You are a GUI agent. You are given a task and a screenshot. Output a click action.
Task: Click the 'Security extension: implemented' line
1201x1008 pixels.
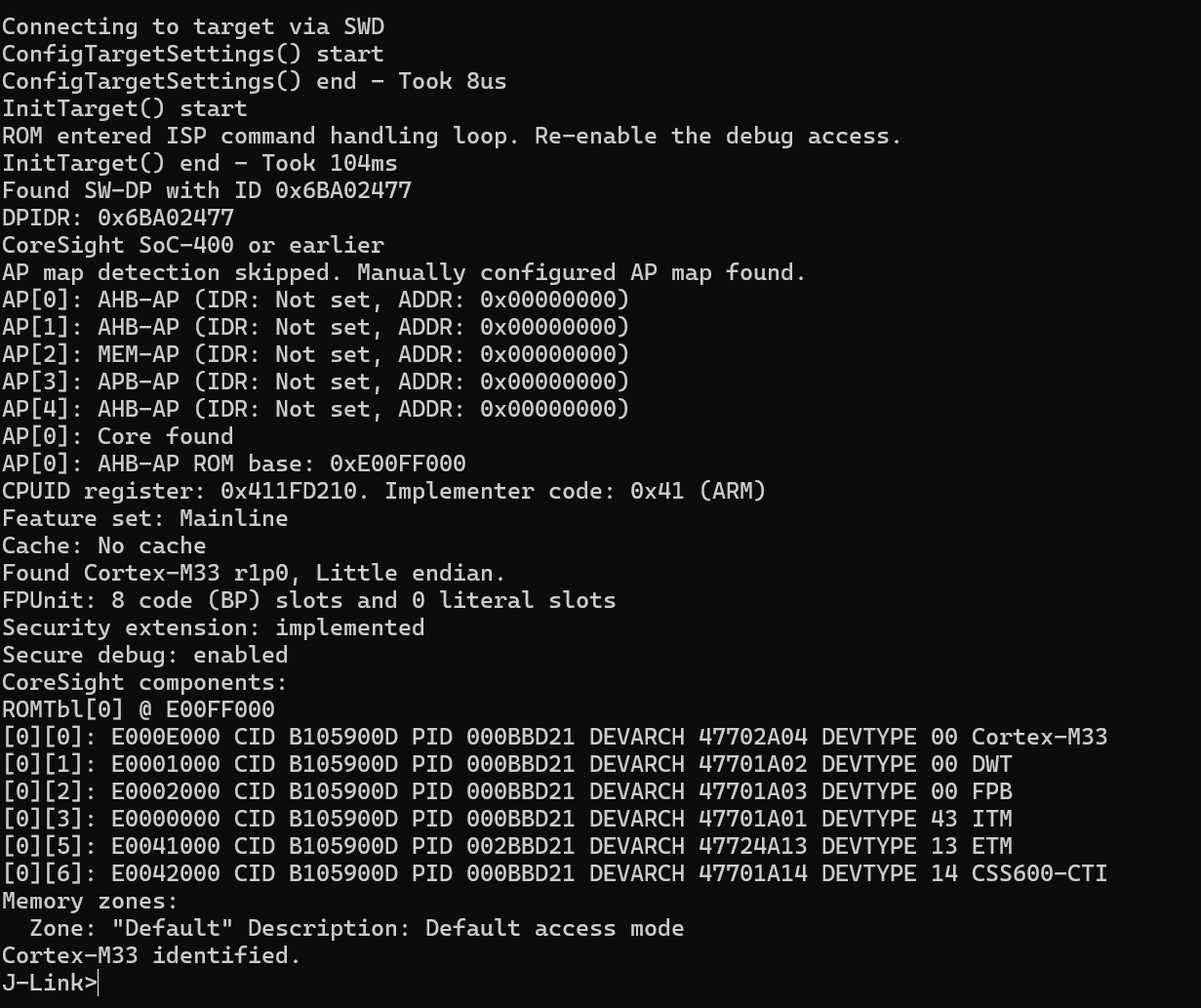point(214,627)
